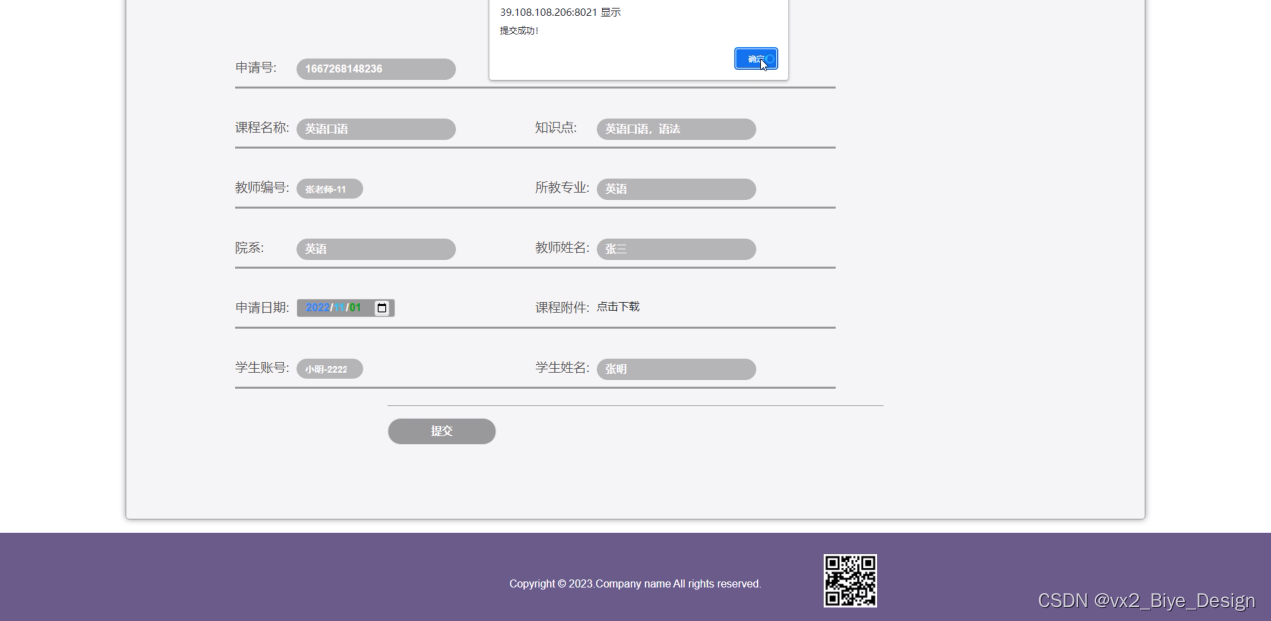Click the 申请日期 date input field

tap(346, 308)
